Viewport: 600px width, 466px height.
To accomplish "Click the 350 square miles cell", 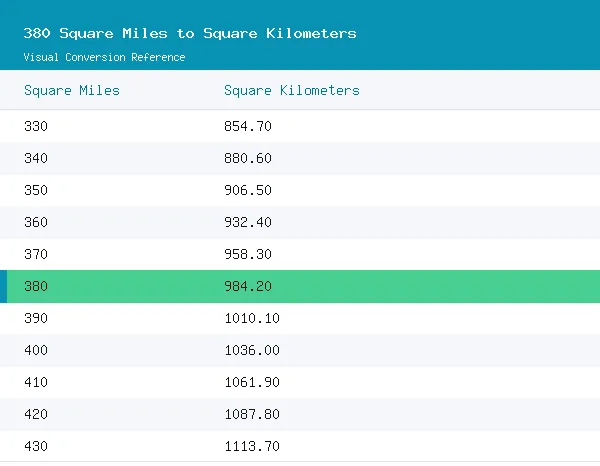I will click(x=36, y=190).
